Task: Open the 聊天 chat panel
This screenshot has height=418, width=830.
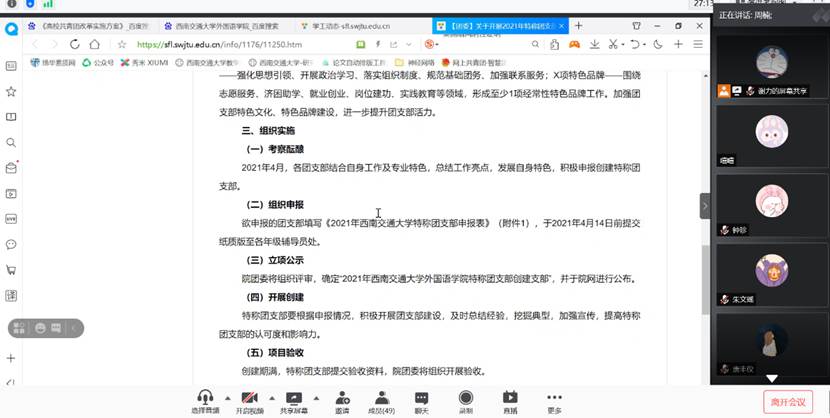Action: (421, 402)
